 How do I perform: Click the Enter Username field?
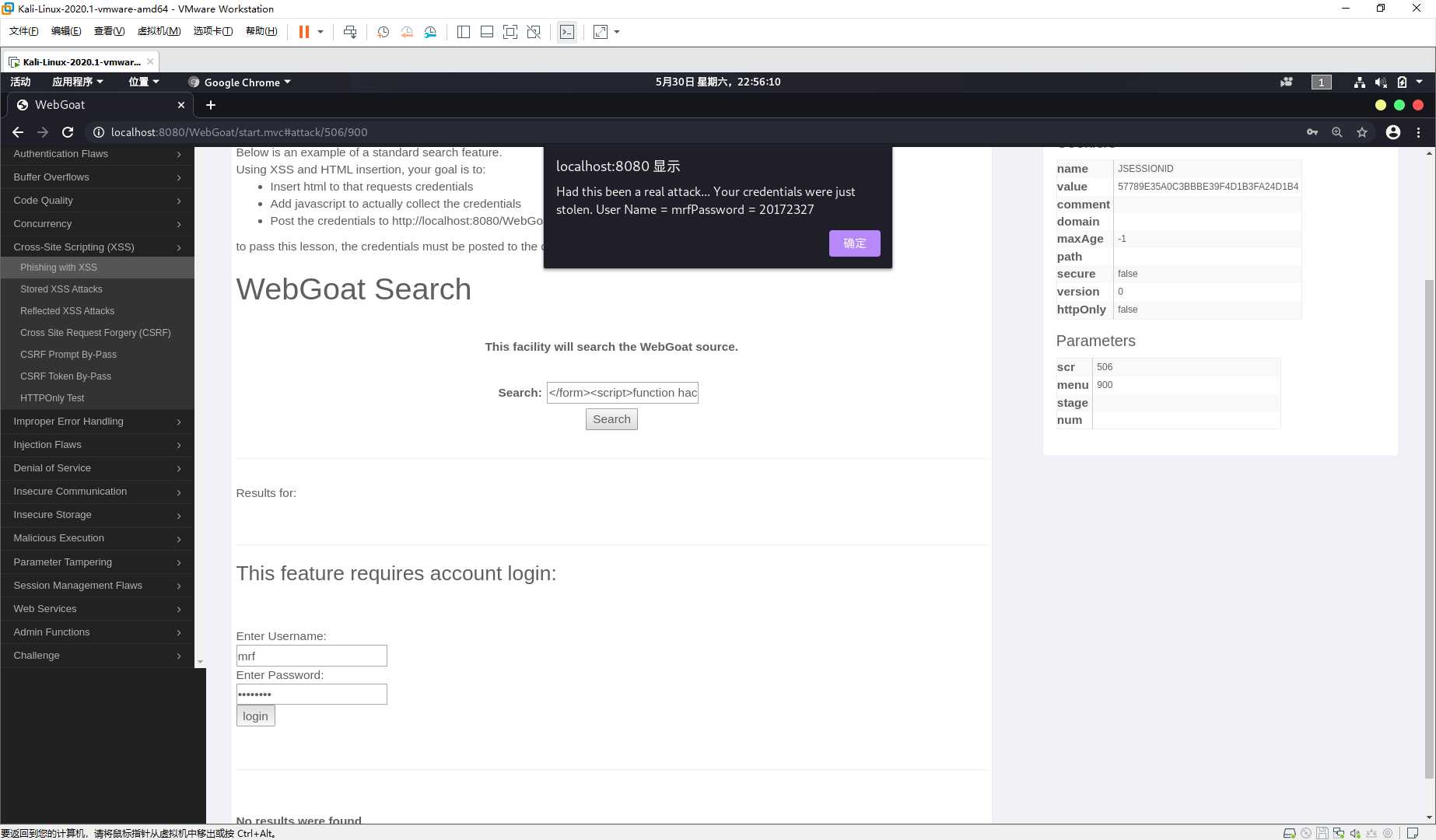(x=311, y=656)
